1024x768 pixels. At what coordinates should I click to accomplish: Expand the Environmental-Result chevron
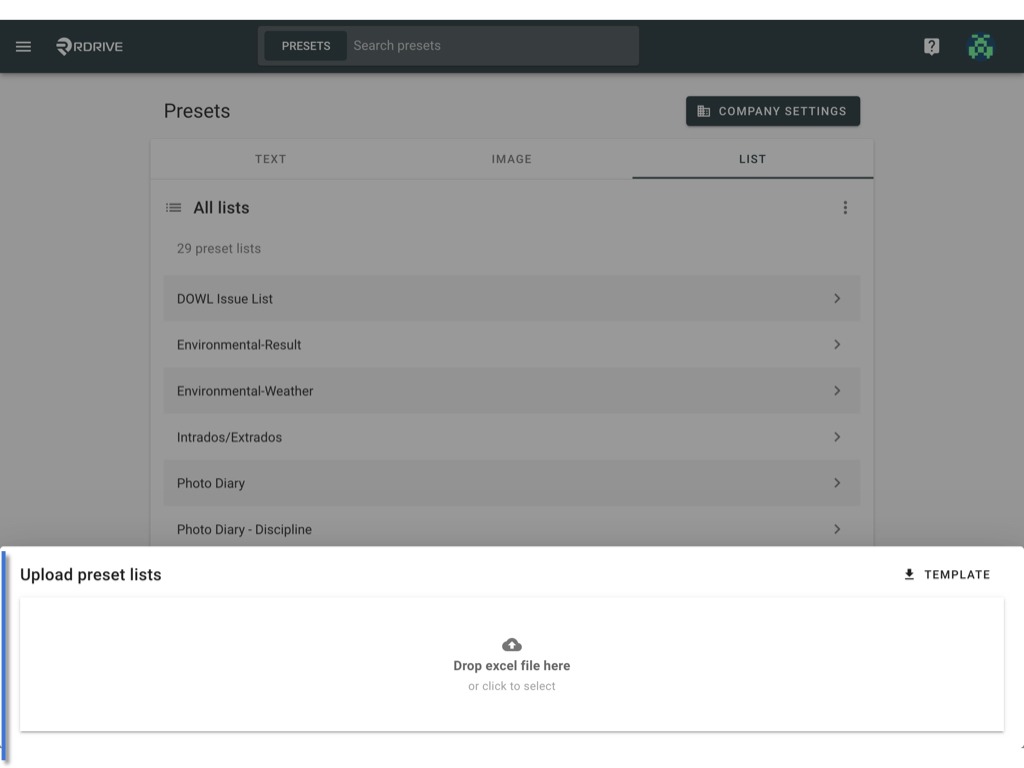pyautogui.click(x=837, y=344)
